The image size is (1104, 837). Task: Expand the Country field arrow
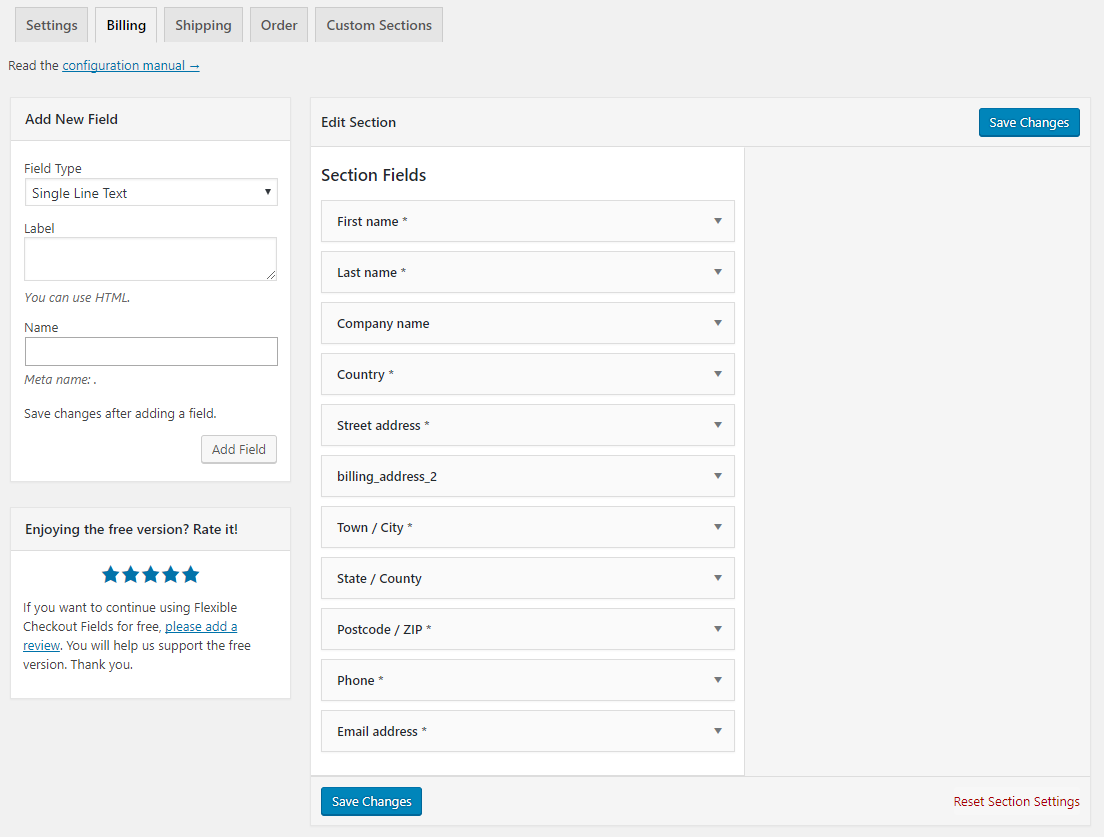(717, 374)
